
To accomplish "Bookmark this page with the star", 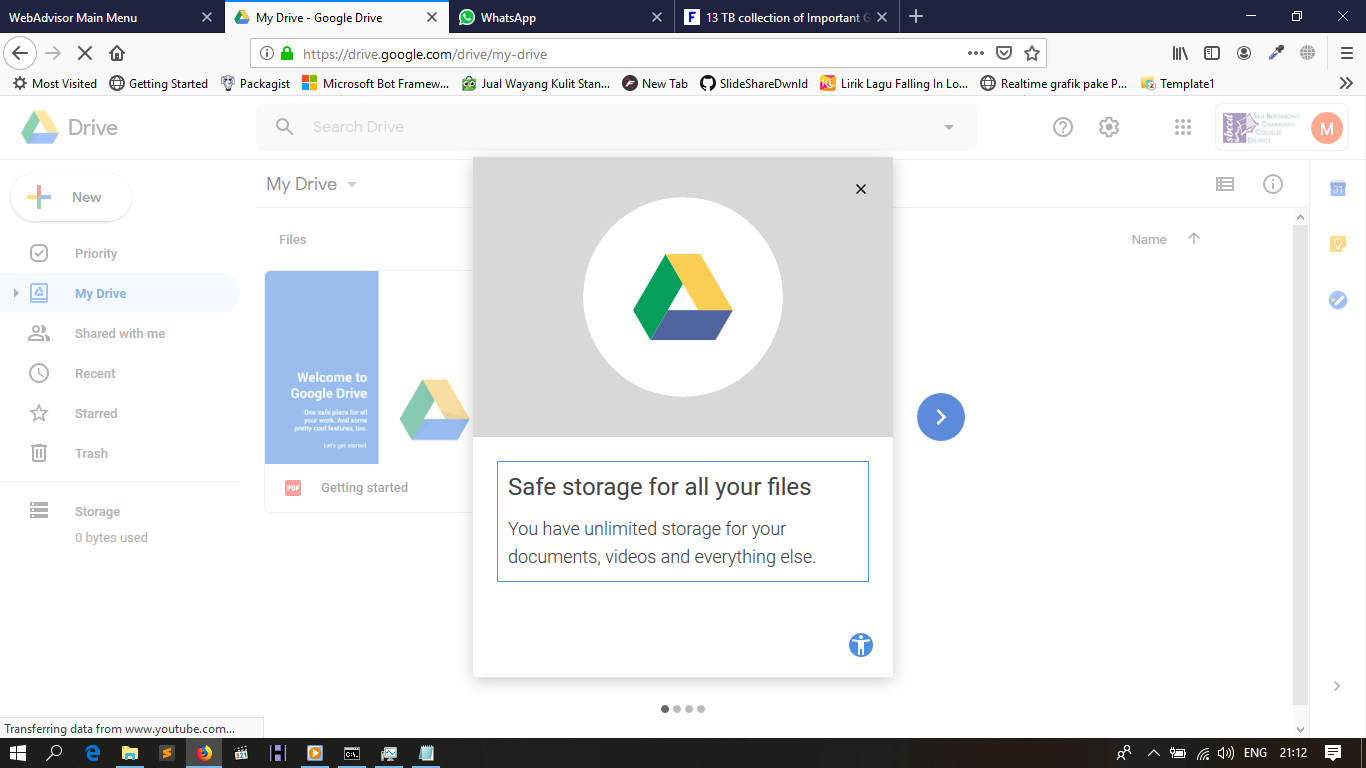I will point(1032,53).
